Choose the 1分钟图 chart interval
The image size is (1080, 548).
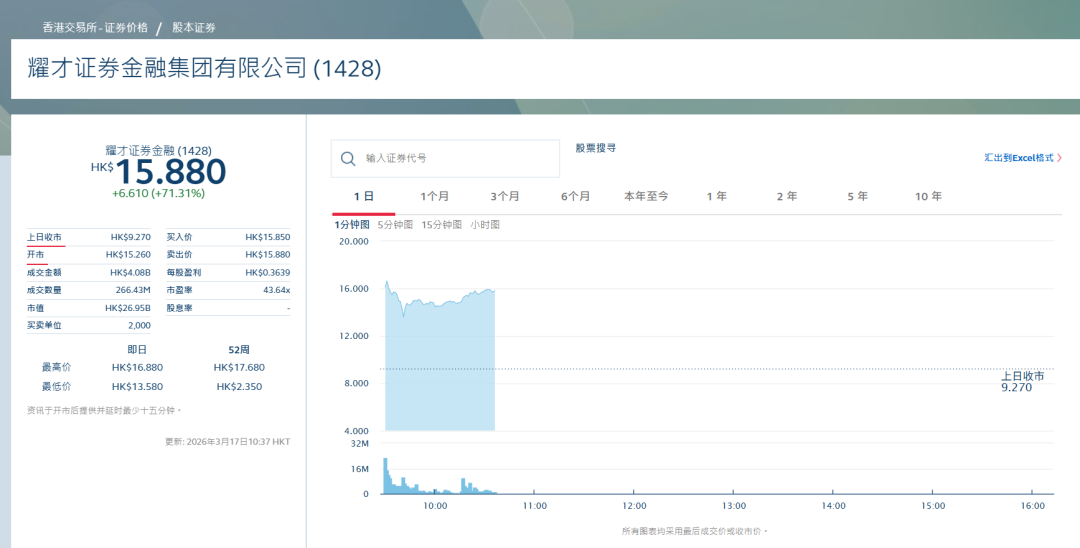coord(352,225)
